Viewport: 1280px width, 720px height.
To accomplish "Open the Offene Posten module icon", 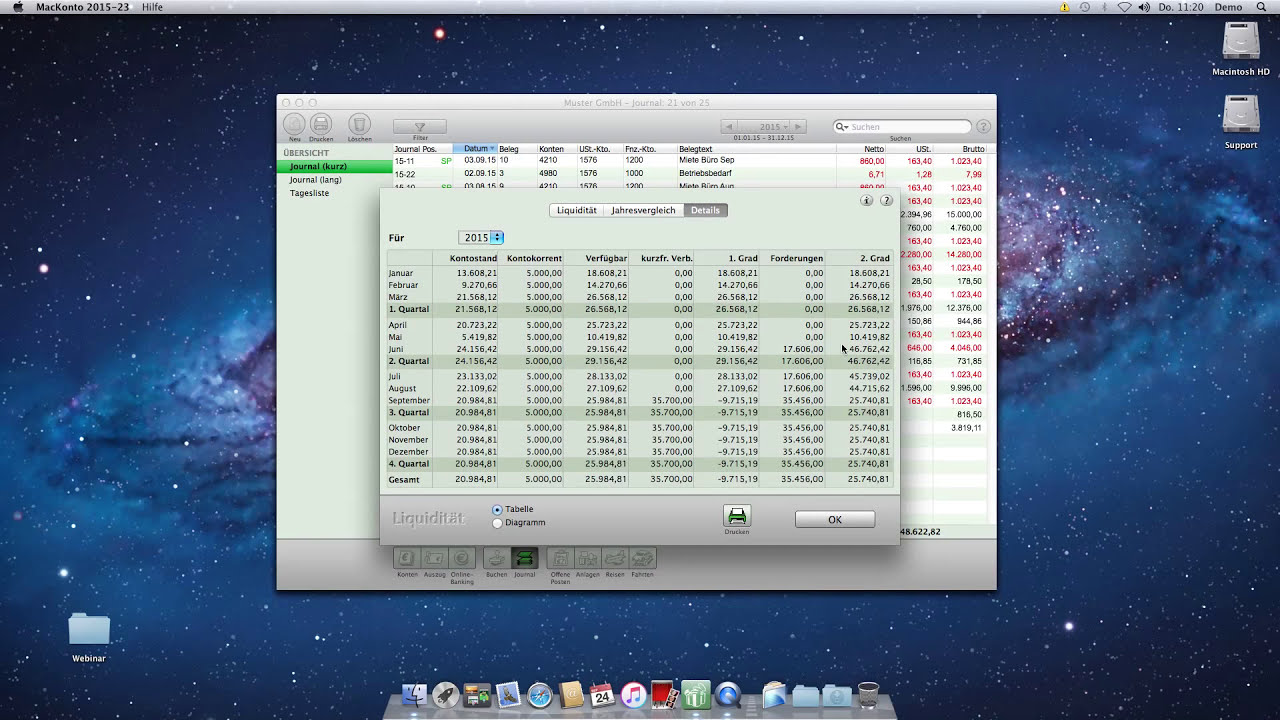I will click(560, 558).
